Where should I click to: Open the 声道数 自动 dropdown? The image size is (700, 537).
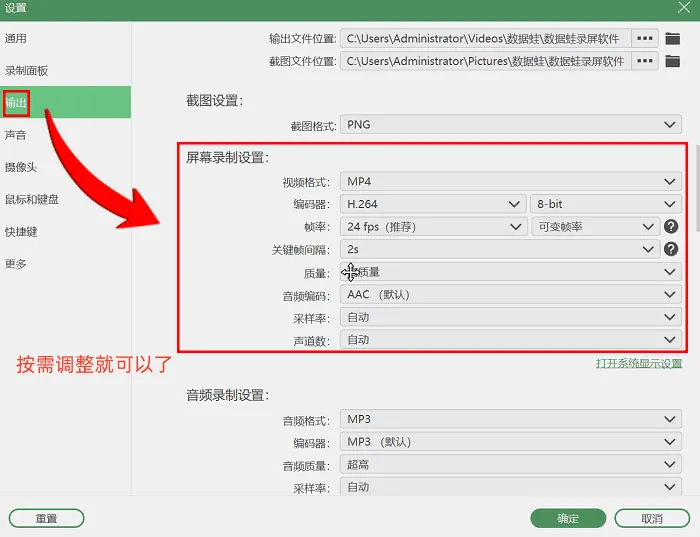[511, 340]
